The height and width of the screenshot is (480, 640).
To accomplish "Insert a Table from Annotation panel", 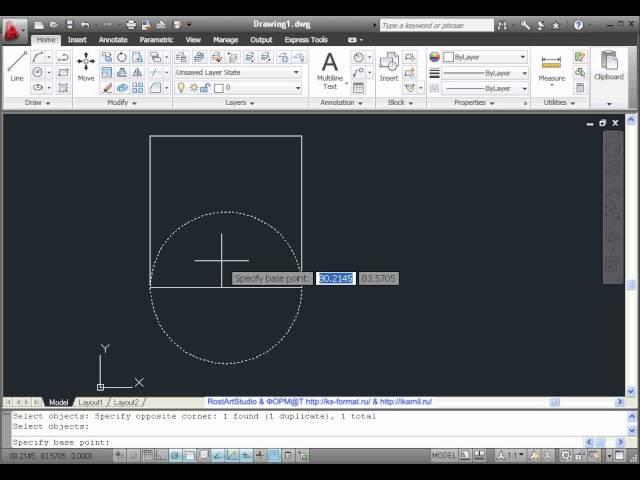I will pyautogui.click(x=358, y=88).
